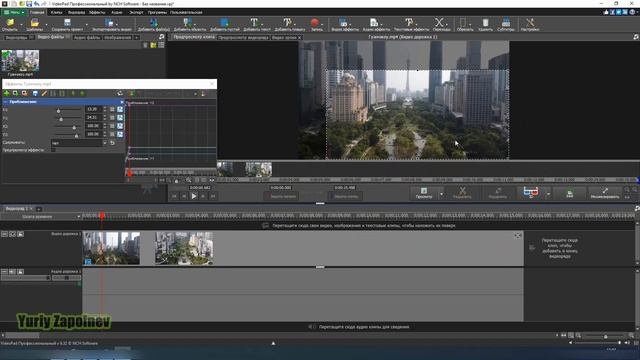
Task: Click the Просмотр button under preview
Action: coord(424,193)
